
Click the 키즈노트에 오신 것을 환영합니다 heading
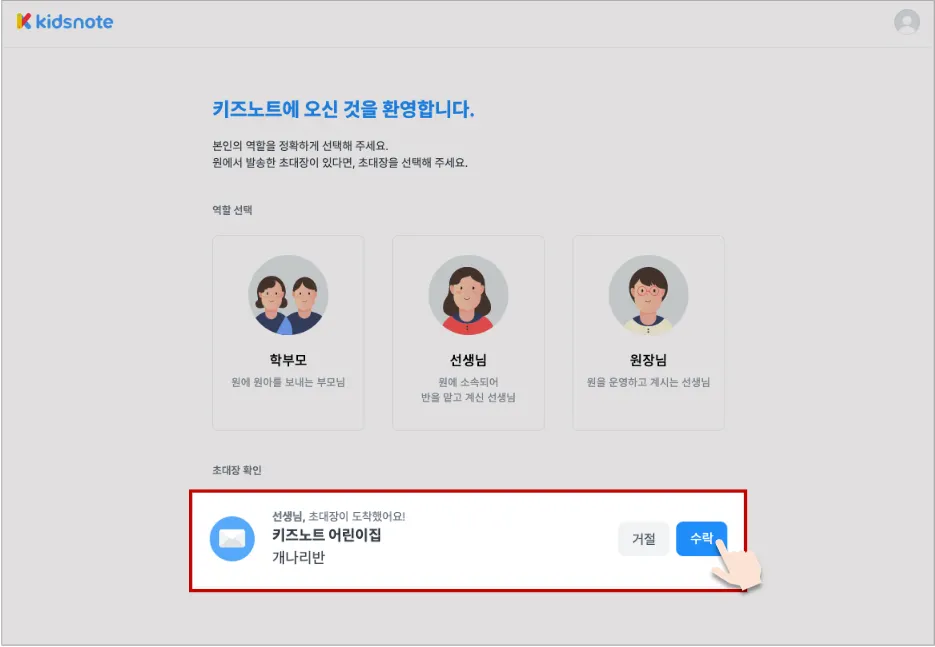pos(343,109)
